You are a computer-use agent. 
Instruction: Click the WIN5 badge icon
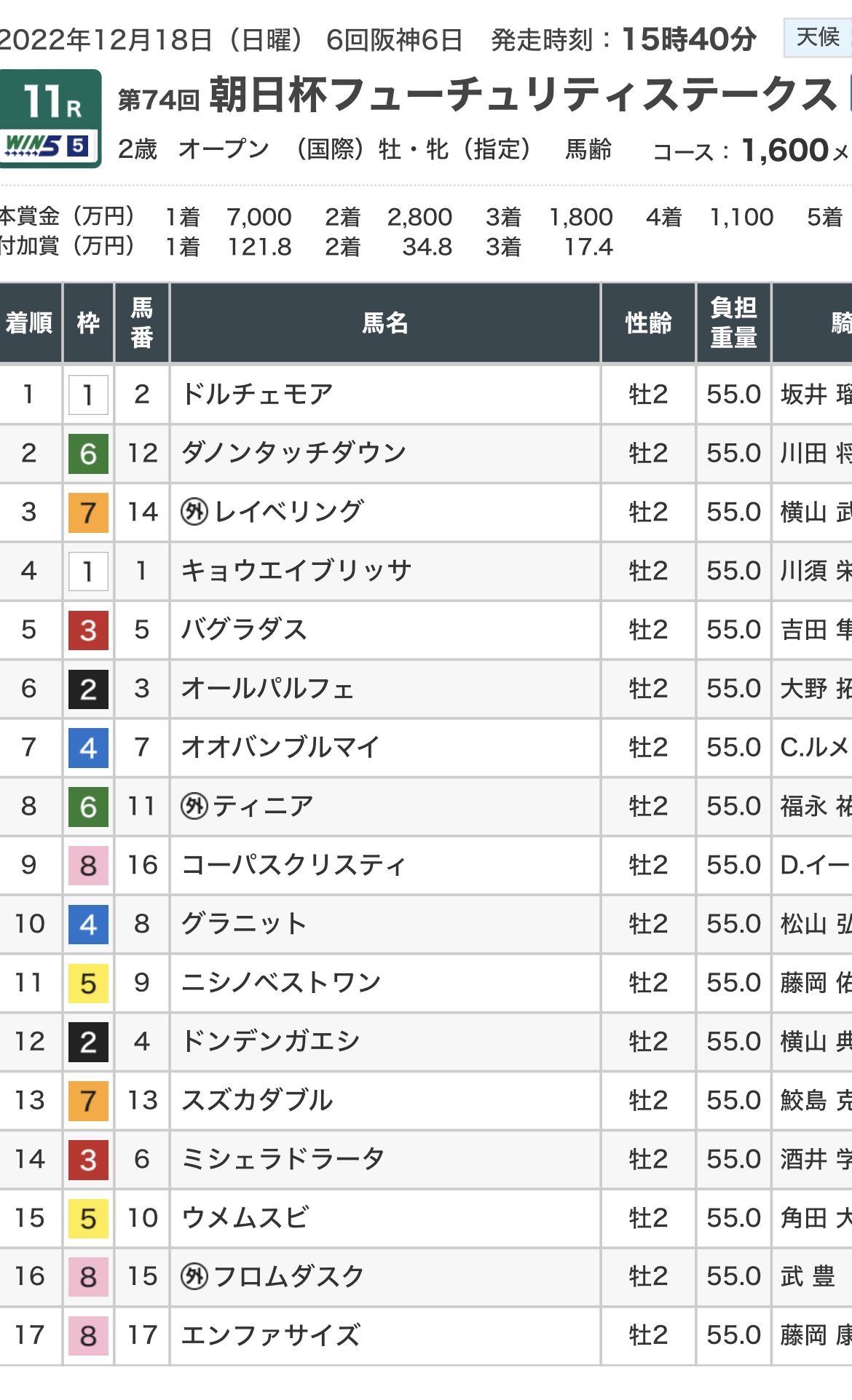click(47, 146)
